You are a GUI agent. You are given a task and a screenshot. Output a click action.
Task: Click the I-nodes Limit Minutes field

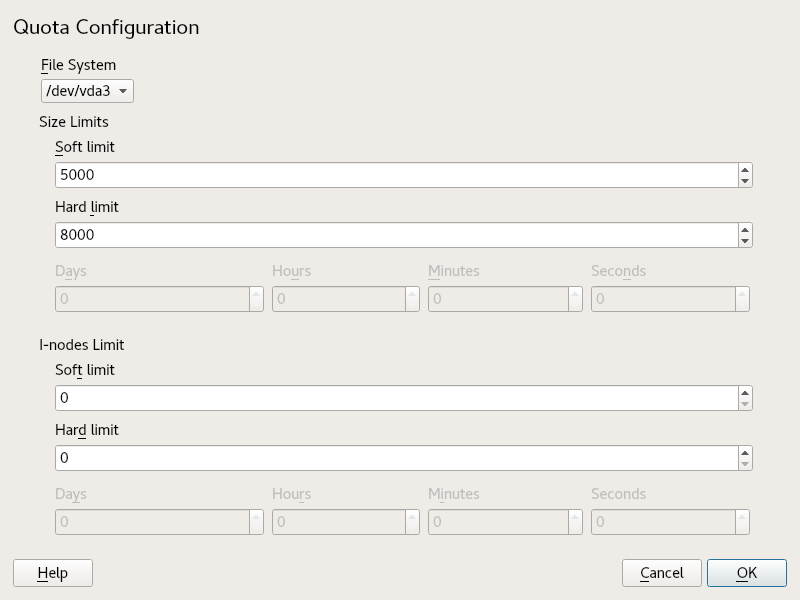[497, 522]
